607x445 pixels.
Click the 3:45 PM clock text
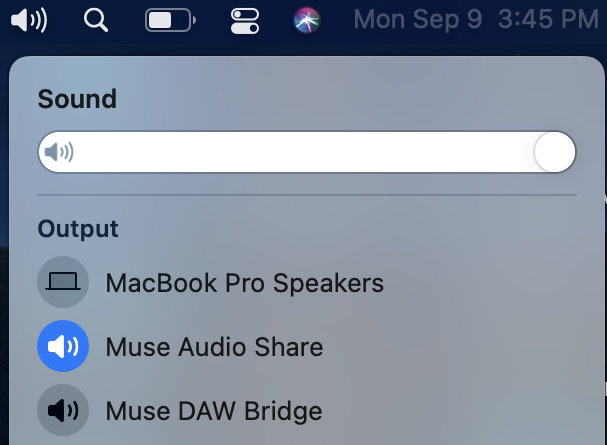548,19
